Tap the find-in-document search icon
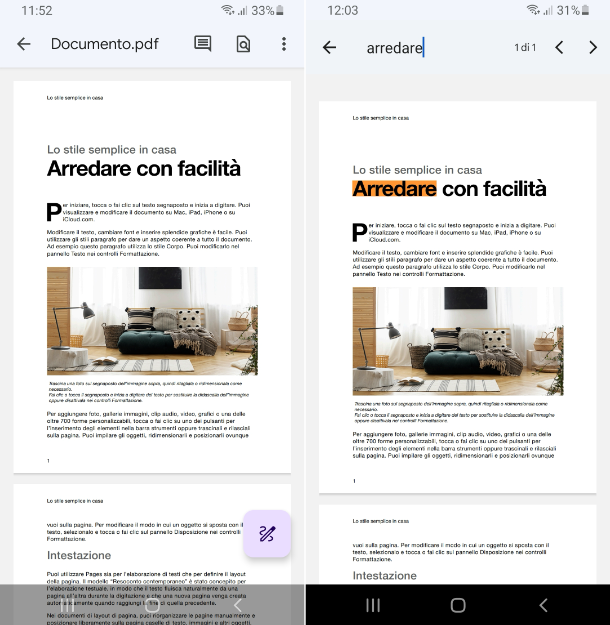Image resolution: width=610 pixels, height=625 pixels. (x=243, y=44)
